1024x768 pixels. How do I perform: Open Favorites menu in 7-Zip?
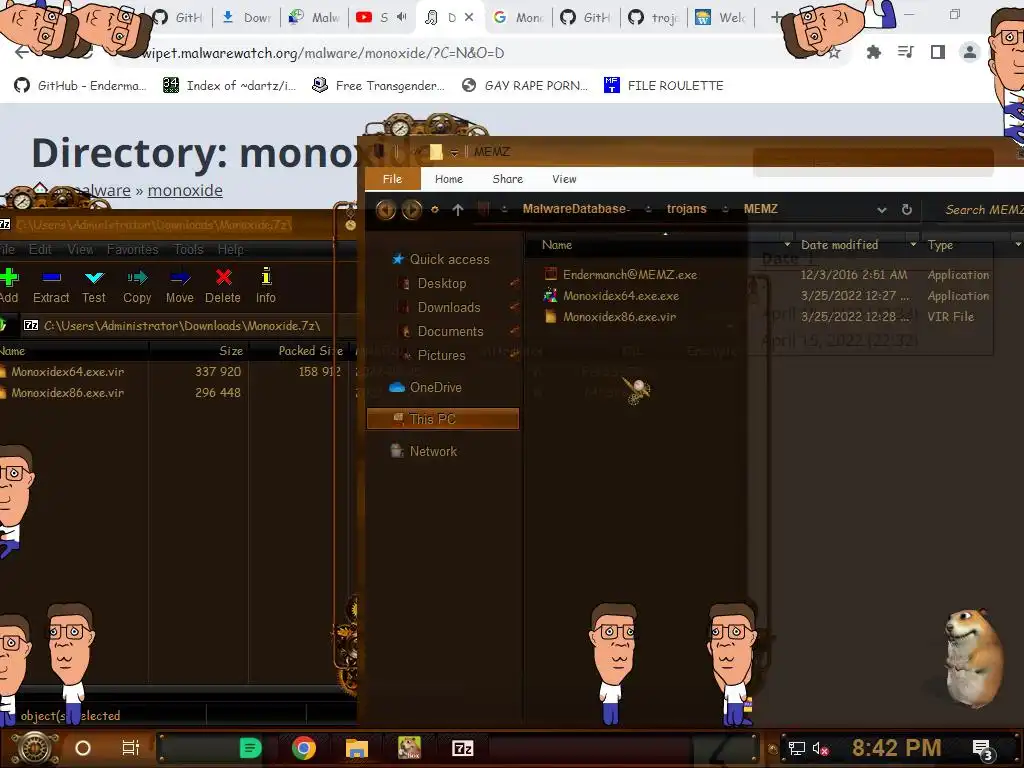coord(133,249)
